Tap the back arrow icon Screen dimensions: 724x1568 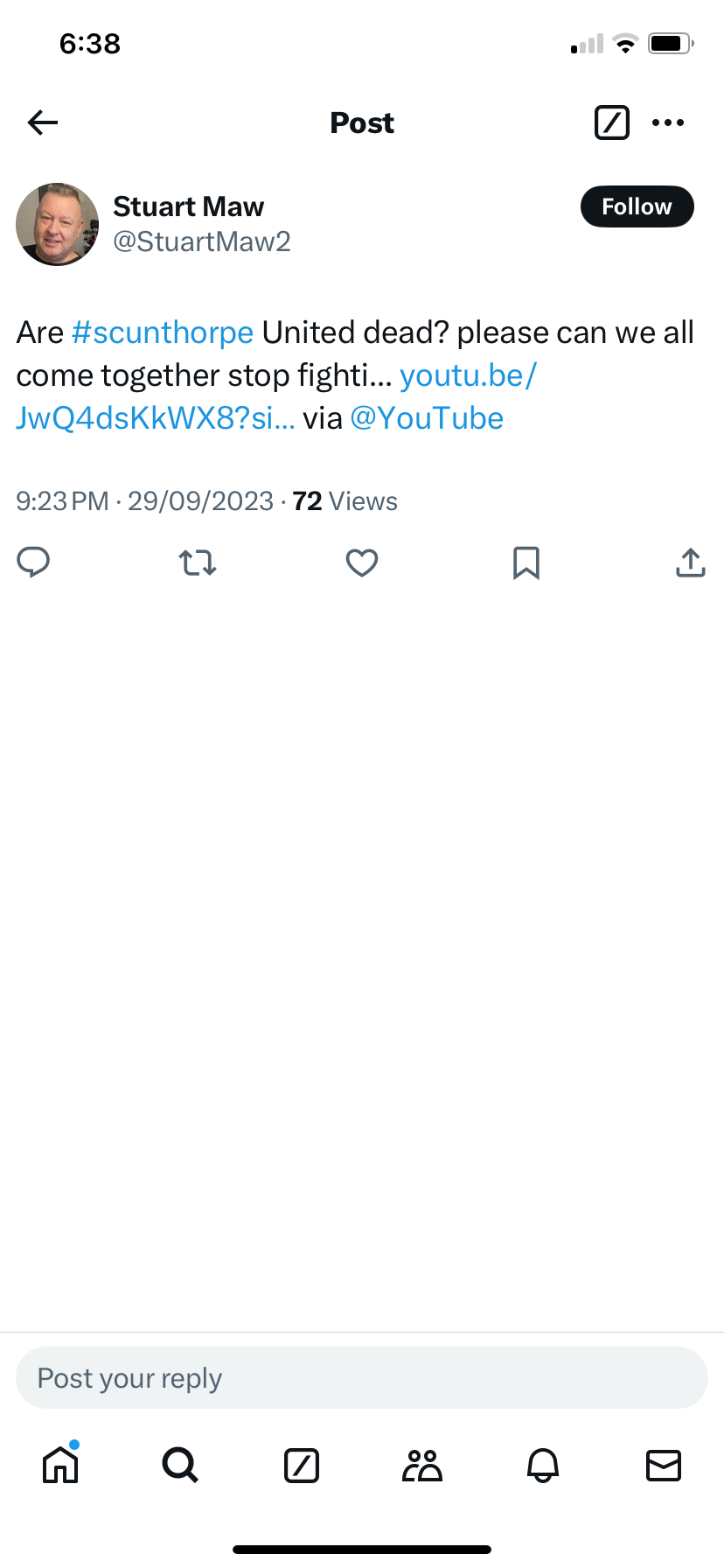[43, 122]
